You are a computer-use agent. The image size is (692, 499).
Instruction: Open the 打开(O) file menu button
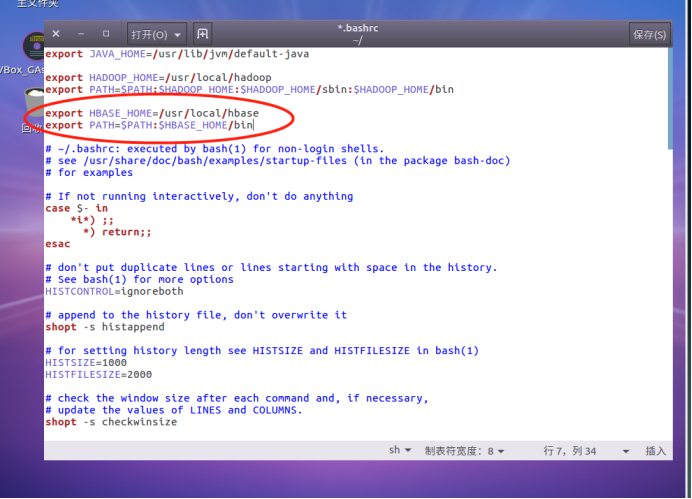pyautogui.click(x=156, y=34)
